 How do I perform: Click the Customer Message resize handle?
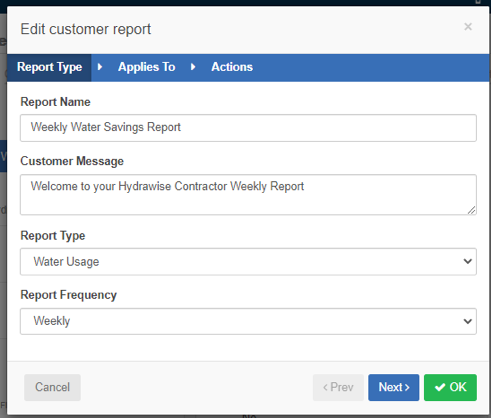471,210
